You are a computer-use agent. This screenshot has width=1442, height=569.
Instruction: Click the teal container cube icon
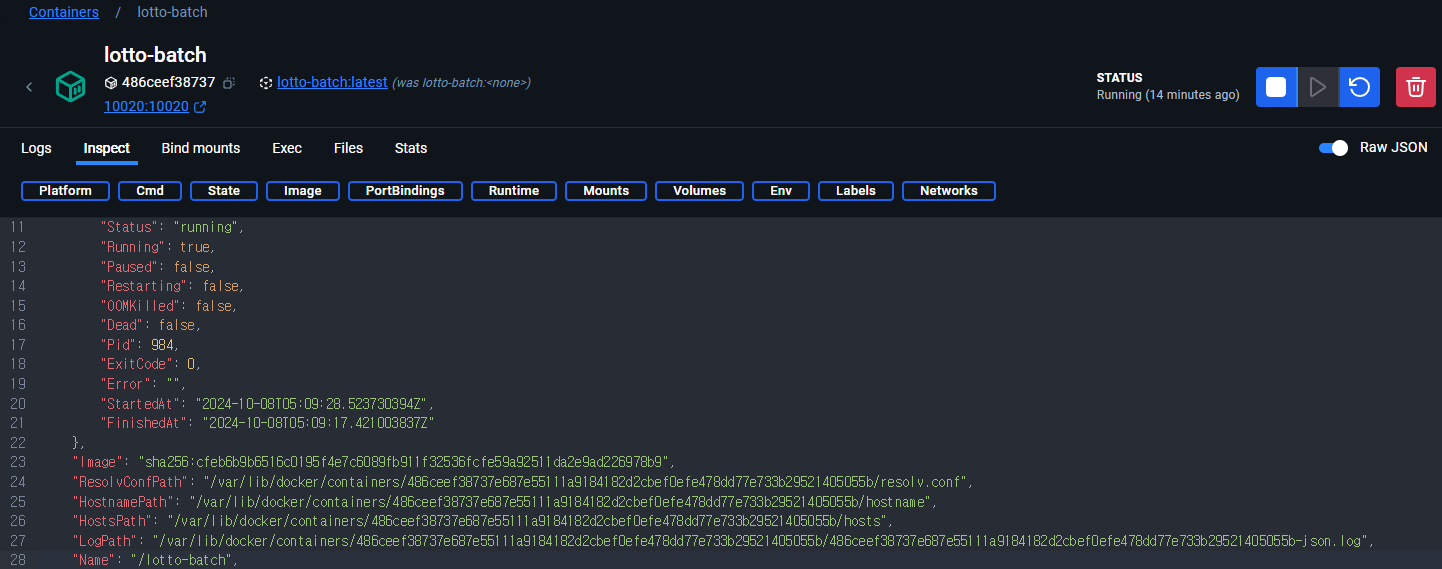point(71,87)
